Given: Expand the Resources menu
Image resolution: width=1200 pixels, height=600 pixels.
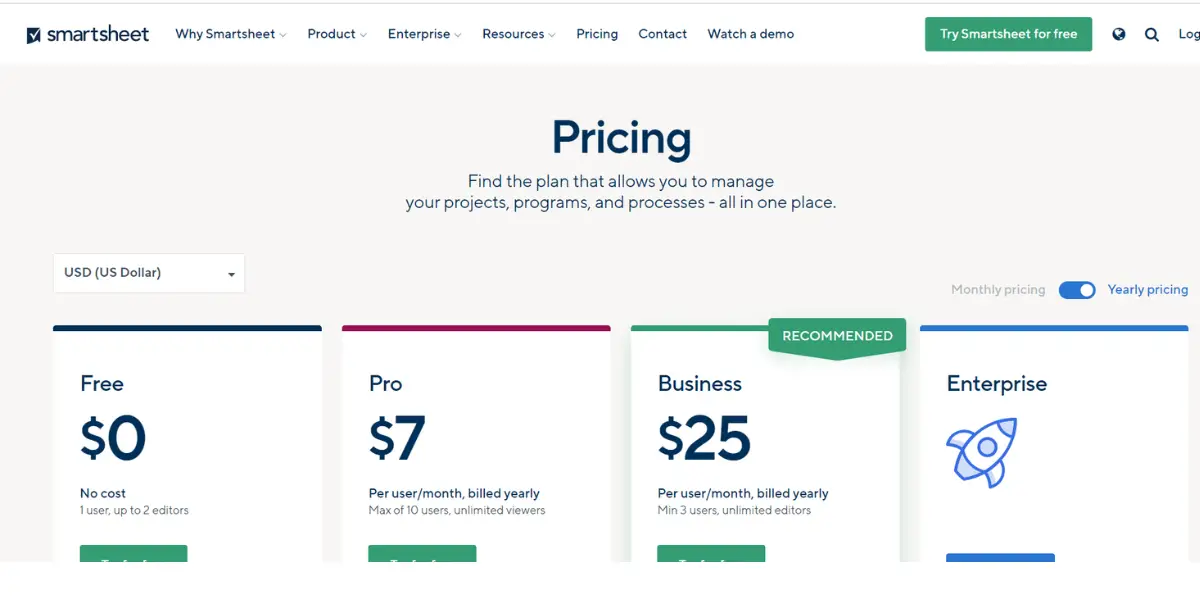Looking at the screenshot, I should click(x=519, y=34).
